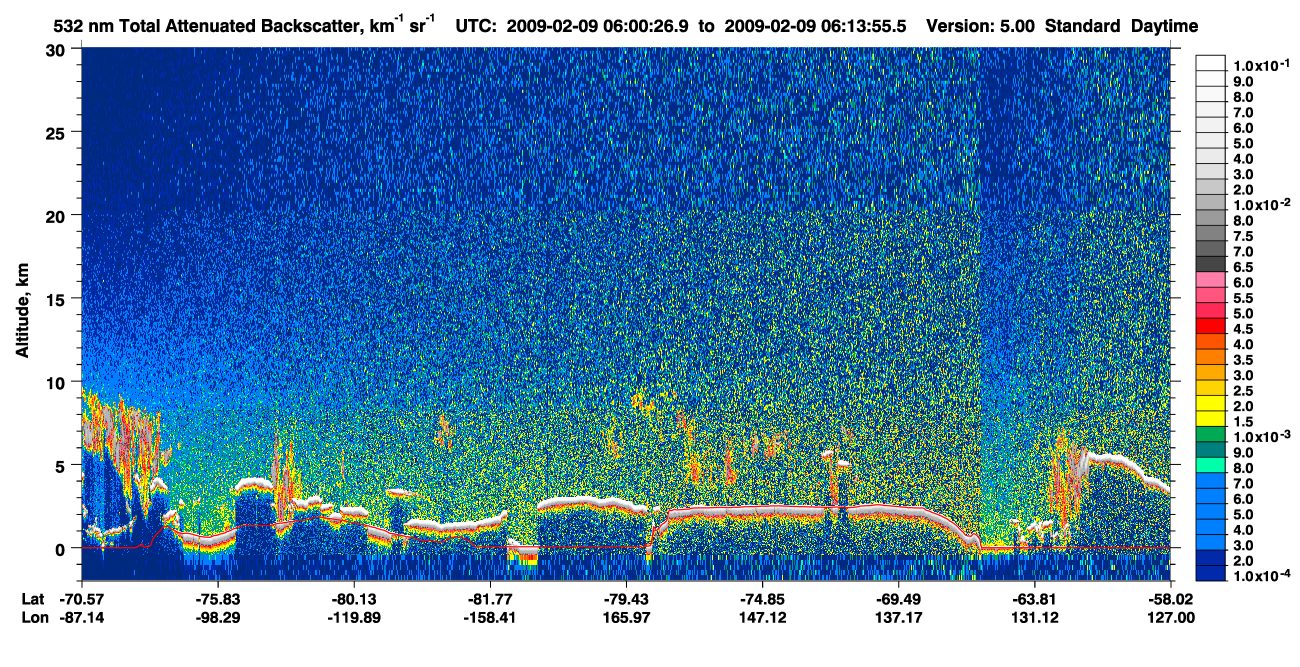Select the end time '2009-02-09 06:13:55.5'
The width and height of the screenshot is (1300, 667).
point(815,27)
